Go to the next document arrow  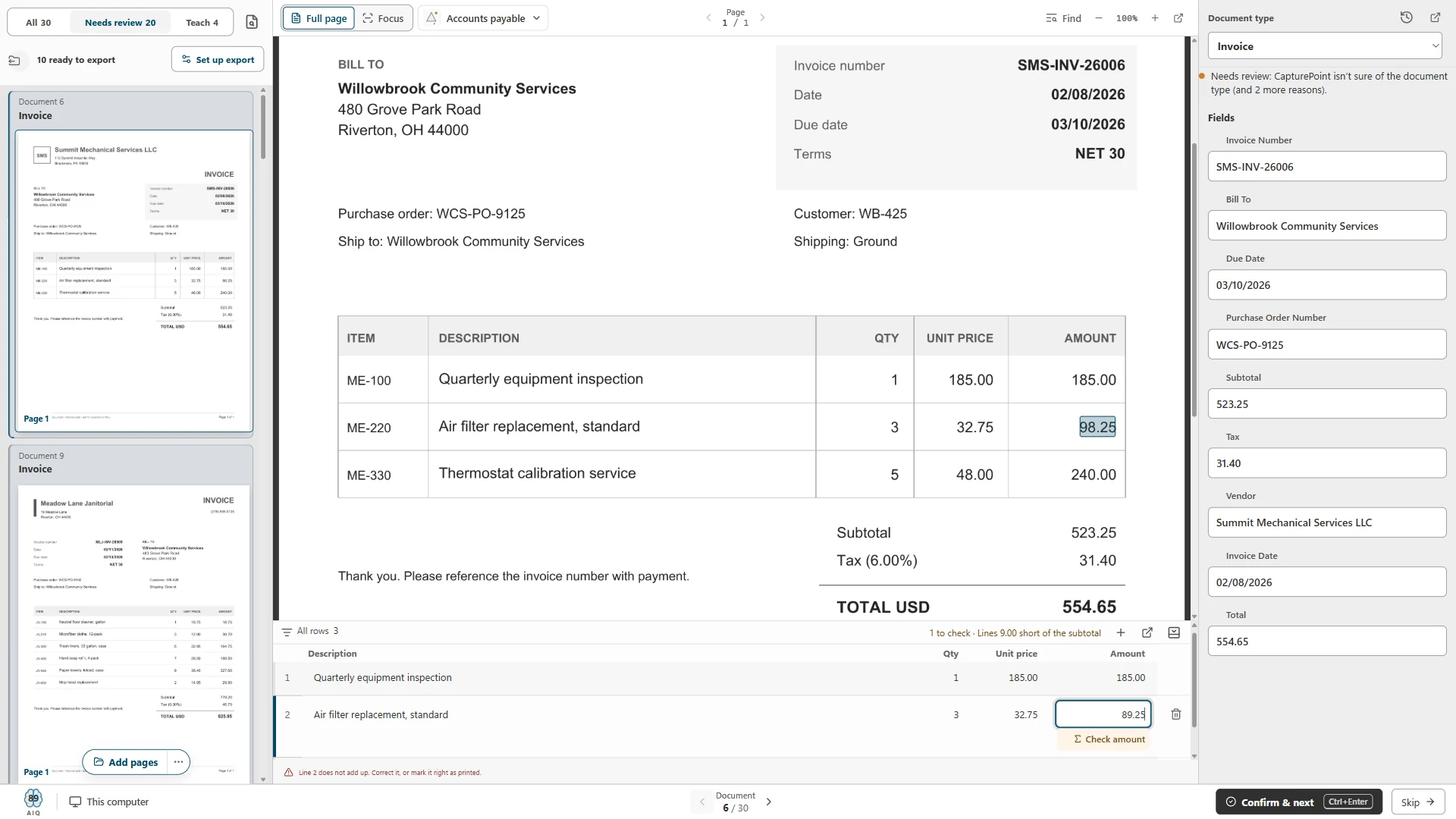[769, 802]
